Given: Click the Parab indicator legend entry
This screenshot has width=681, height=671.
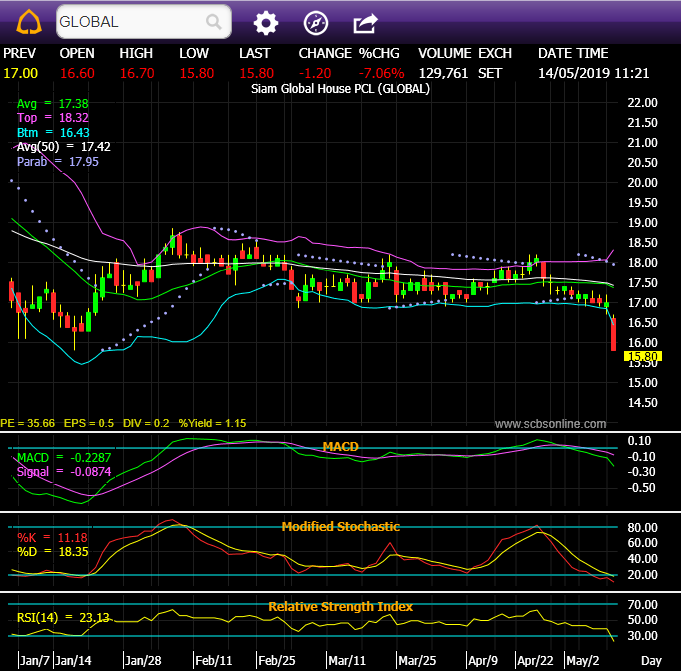Looking at the screenshot, I should point(56,161).
